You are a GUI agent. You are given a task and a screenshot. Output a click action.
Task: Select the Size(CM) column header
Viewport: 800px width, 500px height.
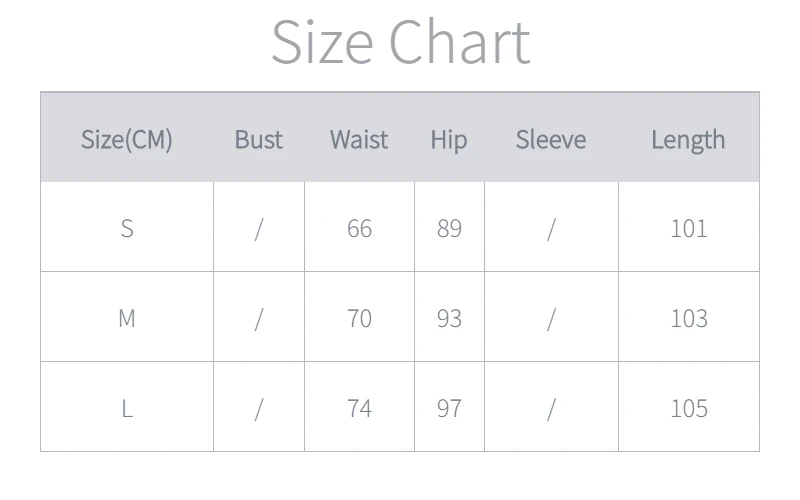click(x=127, y=139)
